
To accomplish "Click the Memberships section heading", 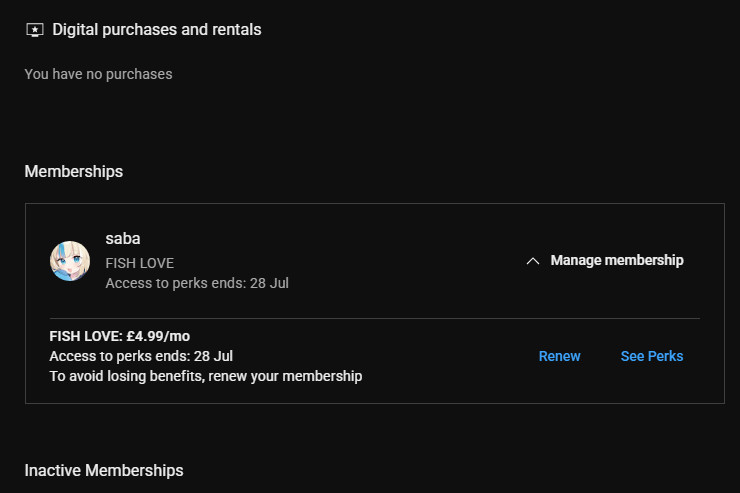I will coord(73,171).
